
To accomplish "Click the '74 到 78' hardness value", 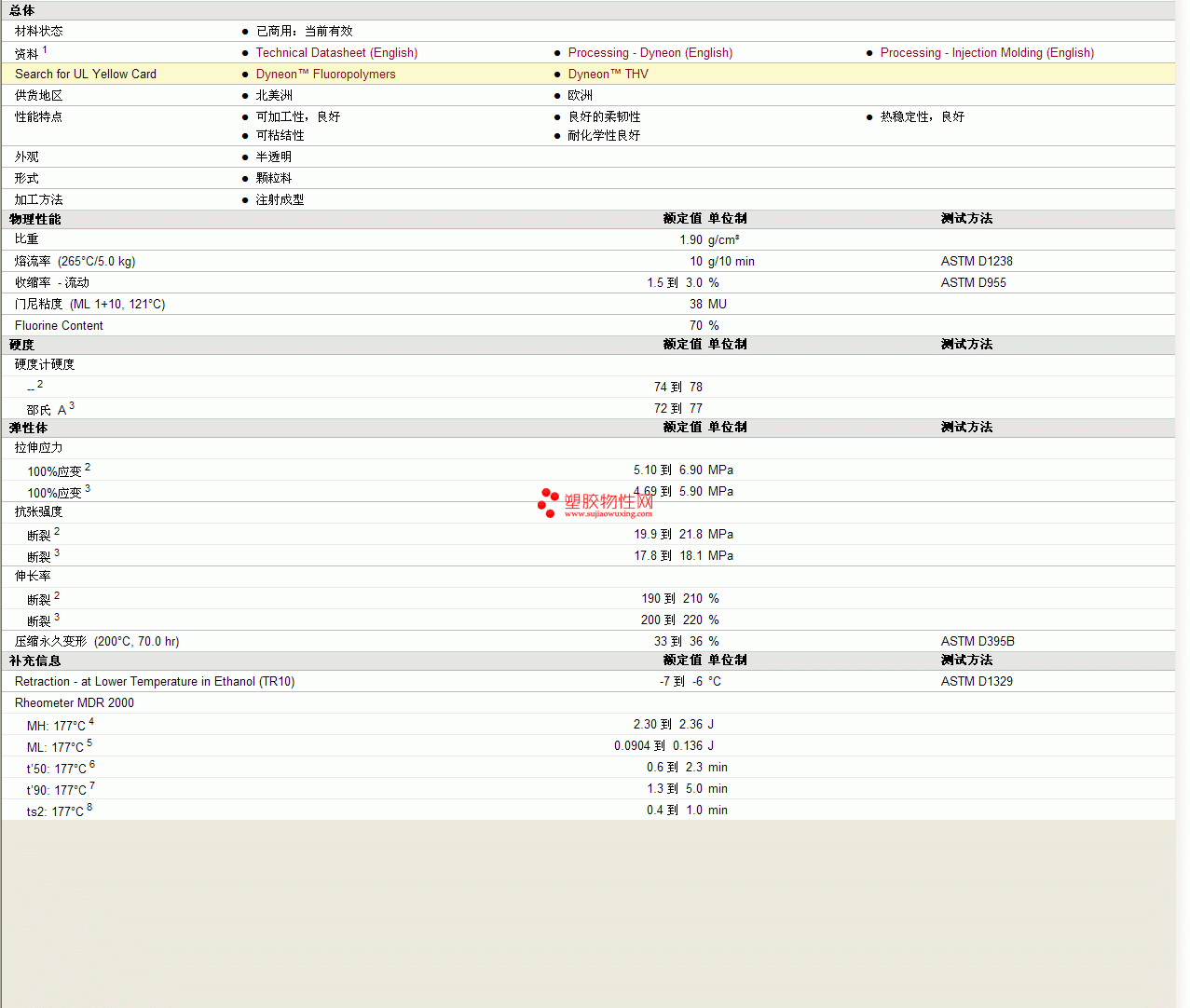I will (678, 388).
